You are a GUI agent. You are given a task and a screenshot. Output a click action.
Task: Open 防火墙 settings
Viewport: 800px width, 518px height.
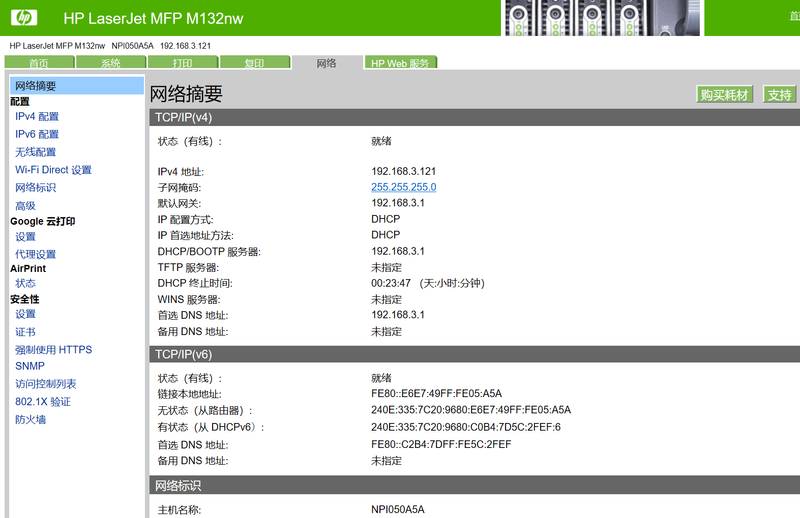[x=30, y=420]
